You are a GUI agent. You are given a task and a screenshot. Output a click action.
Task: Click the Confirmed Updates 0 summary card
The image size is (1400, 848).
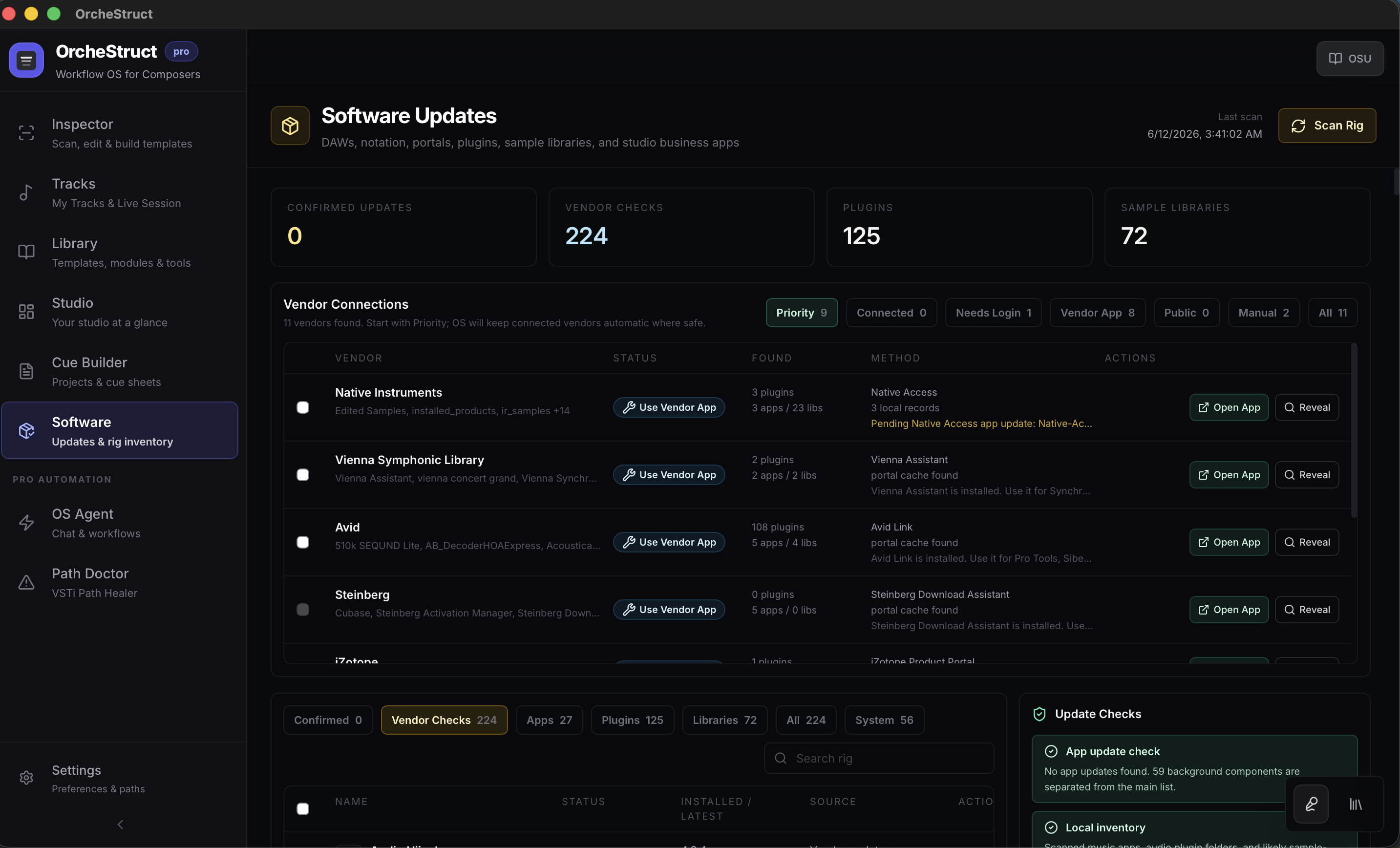(x=403, y=227)
